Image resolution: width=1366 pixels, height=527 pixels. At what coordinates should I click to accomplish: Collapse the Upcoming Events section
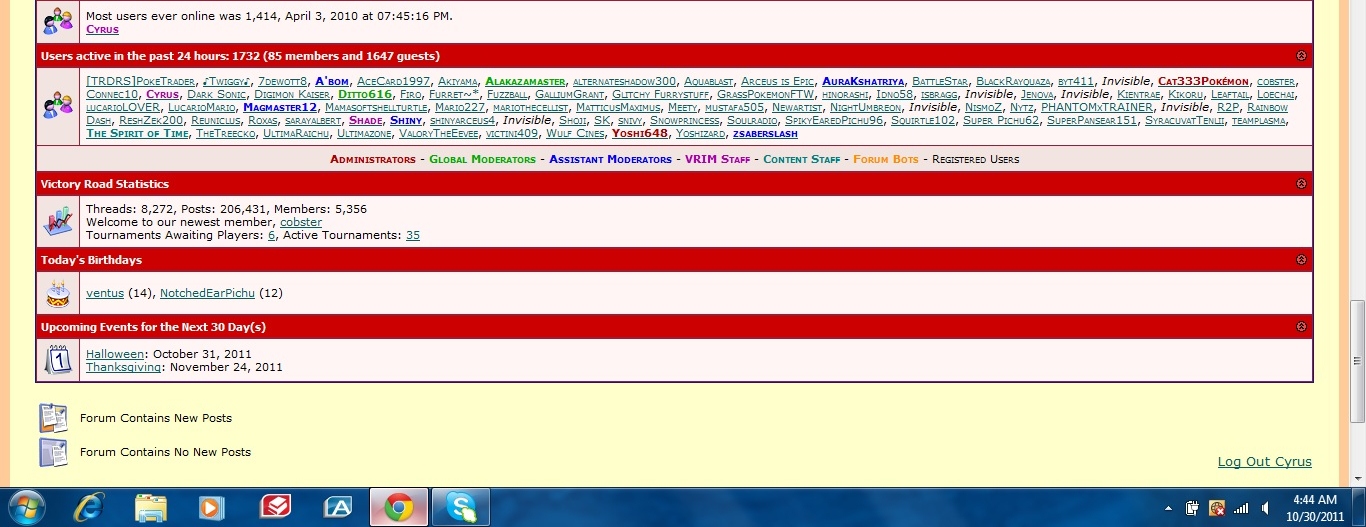[1301, 327]
